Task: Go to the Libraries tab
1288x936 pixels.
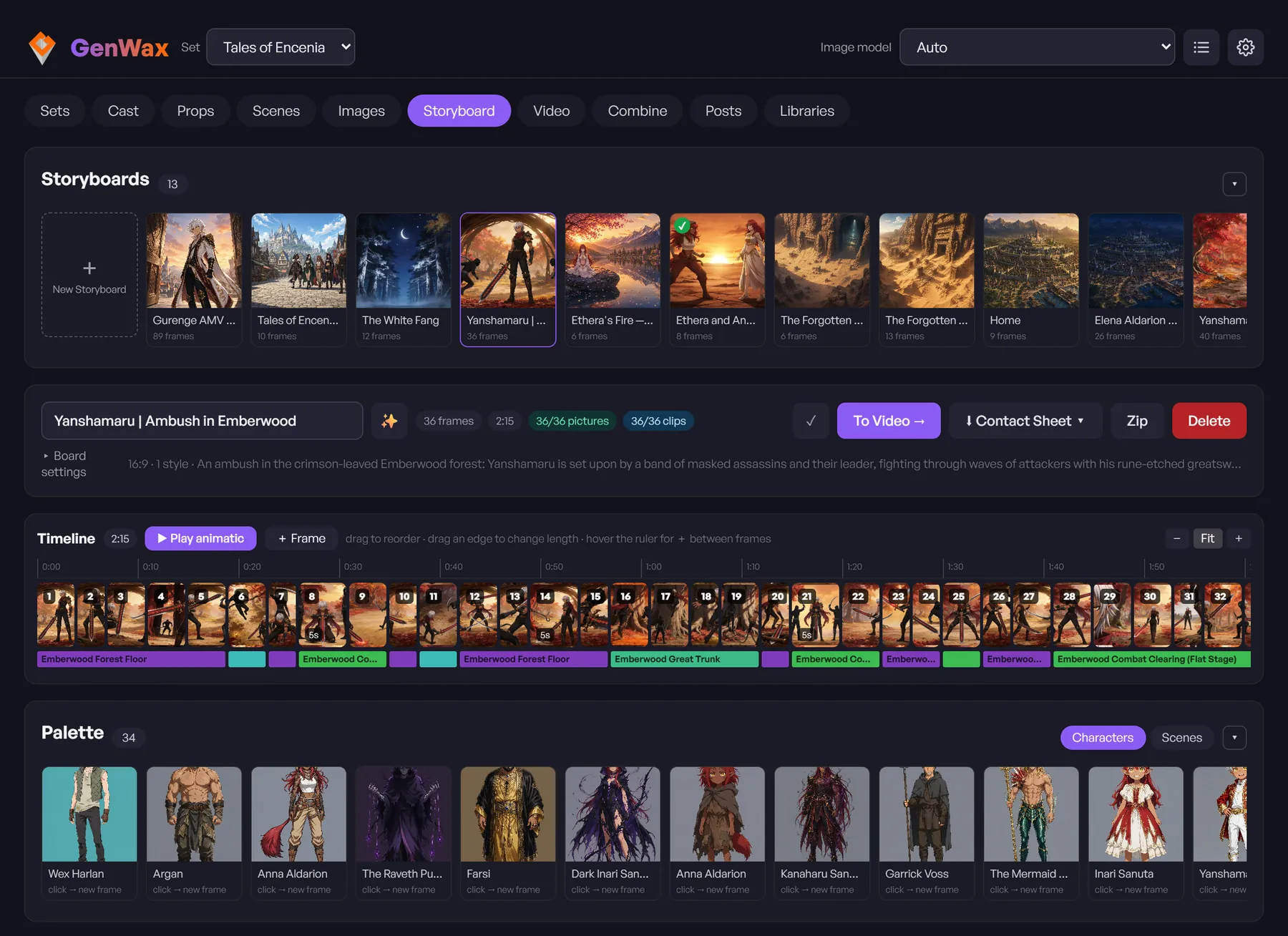Action: 806,111
